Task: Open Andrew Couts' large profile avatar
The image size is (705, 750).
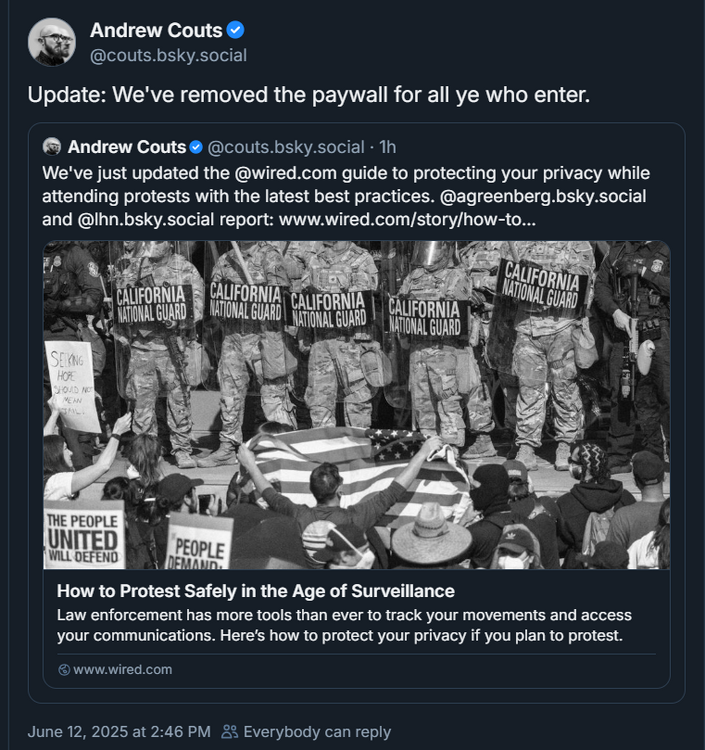Action: click(52, 42)
